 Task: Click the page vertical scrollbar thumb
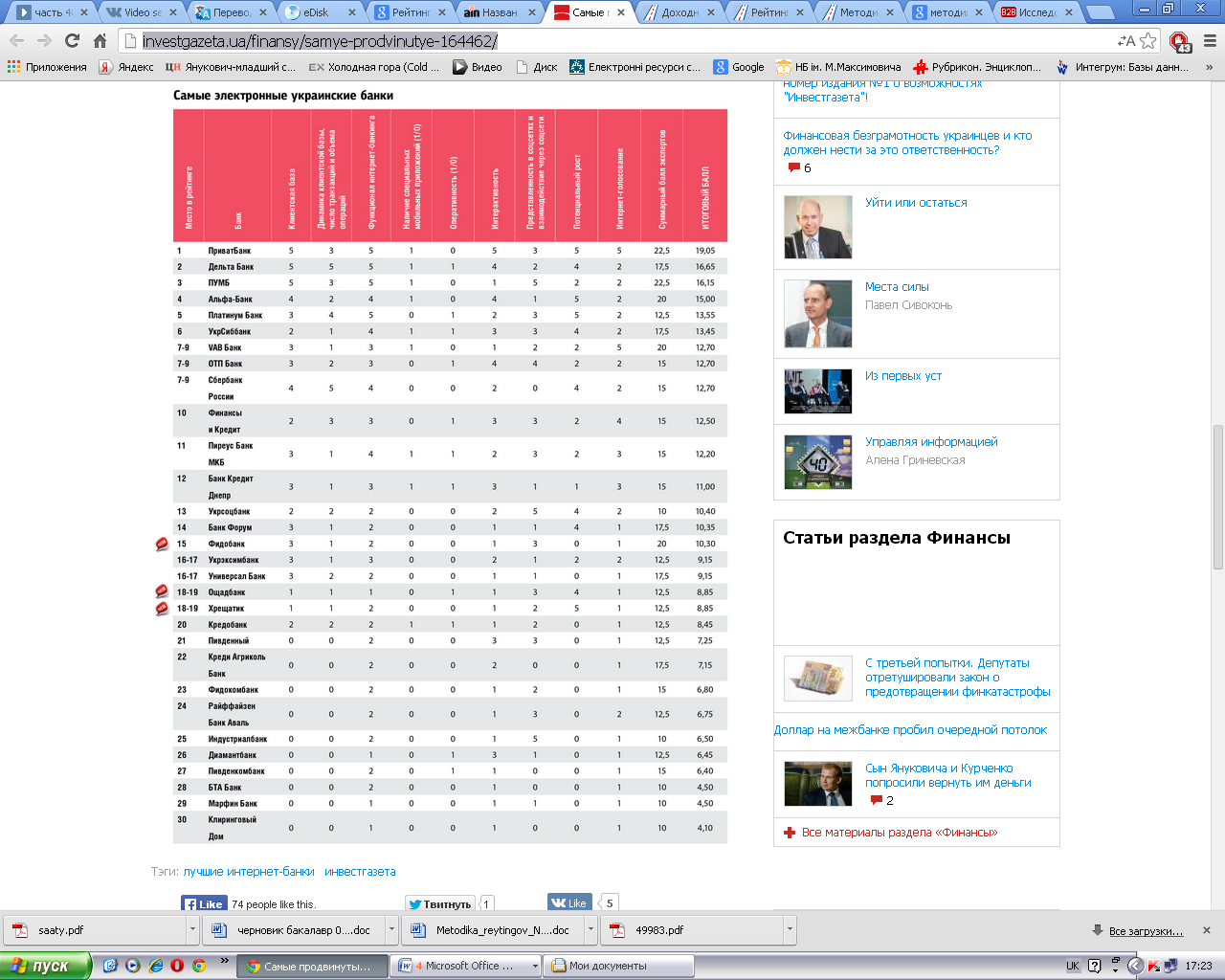[x=1217, y=497]
